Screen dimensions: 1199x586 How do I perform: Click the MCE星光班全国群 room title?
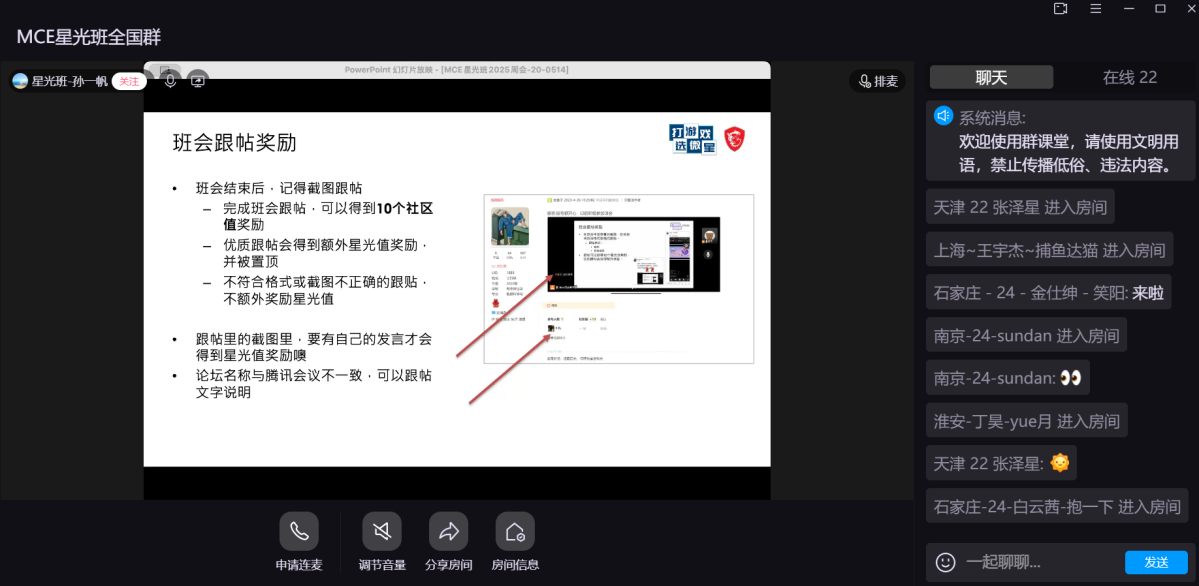tap(89, 37)
